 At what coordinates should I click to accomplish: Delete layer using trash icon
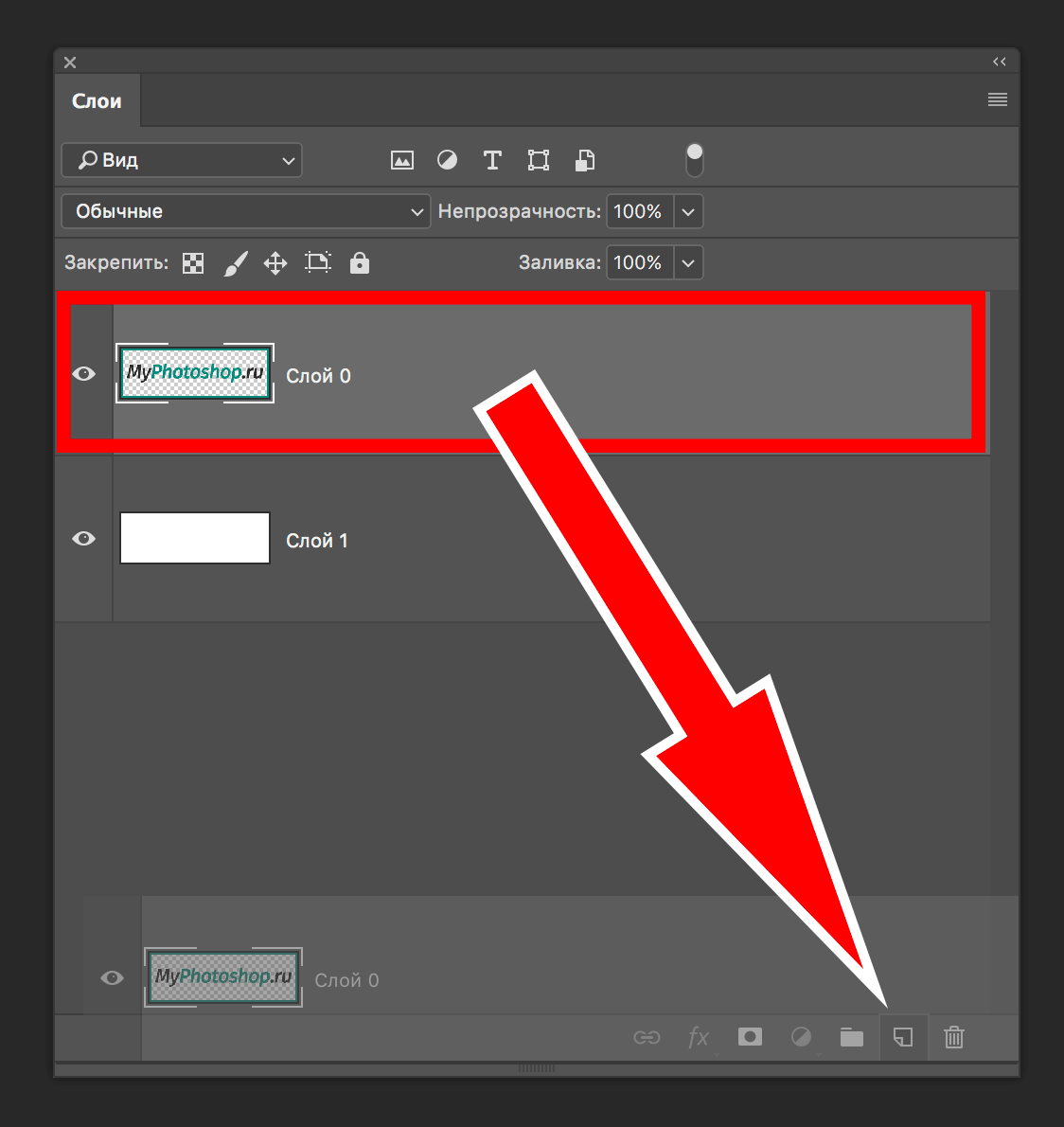click(x=954, y=1037)
